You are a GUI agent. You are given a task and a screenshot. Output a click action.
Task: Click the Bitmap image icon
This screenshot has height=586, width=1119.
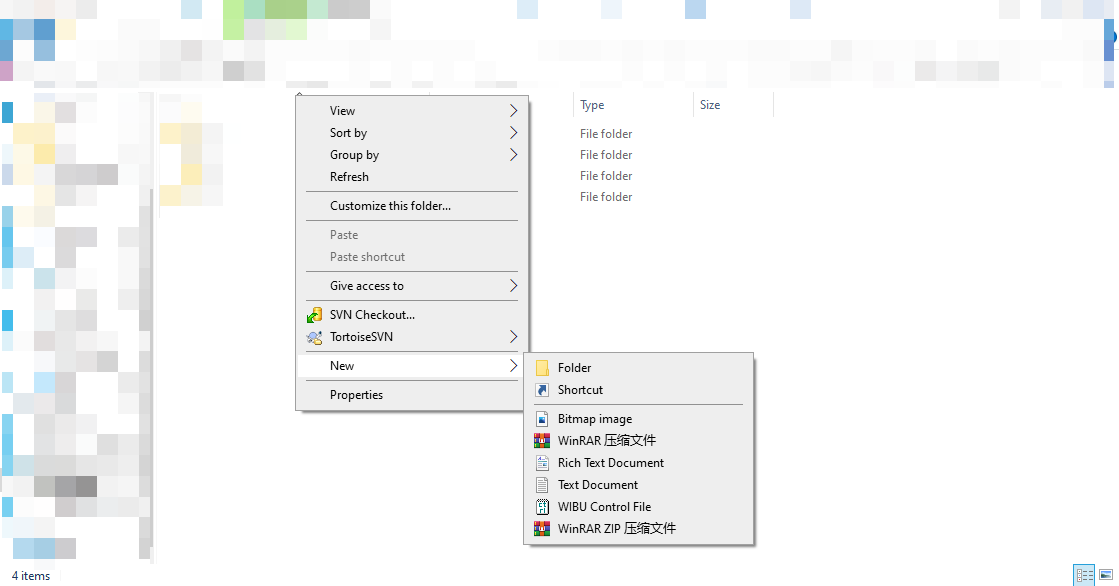[542, 419]
